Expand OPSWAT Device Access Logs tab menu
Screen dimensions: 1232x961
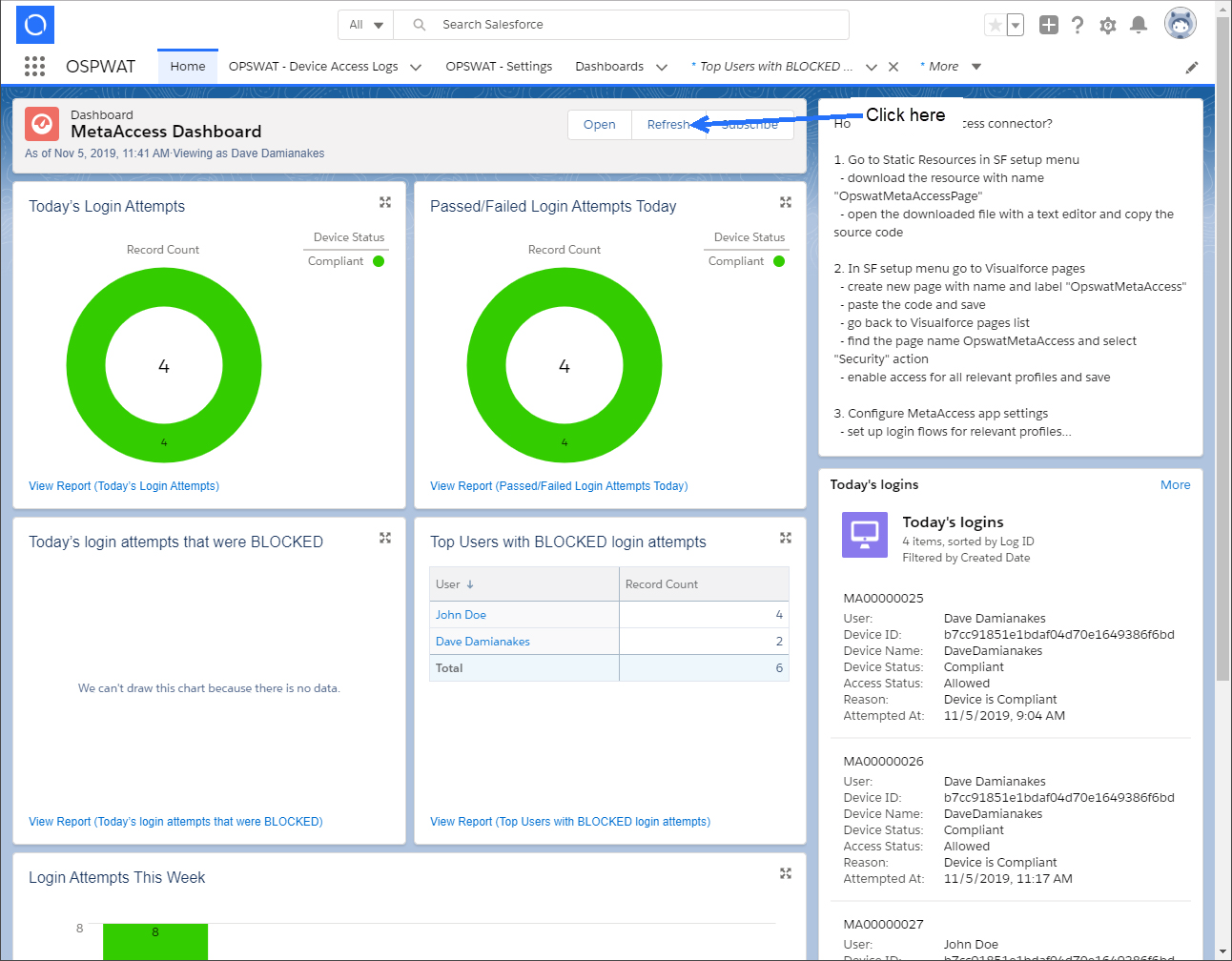(416, 67)
